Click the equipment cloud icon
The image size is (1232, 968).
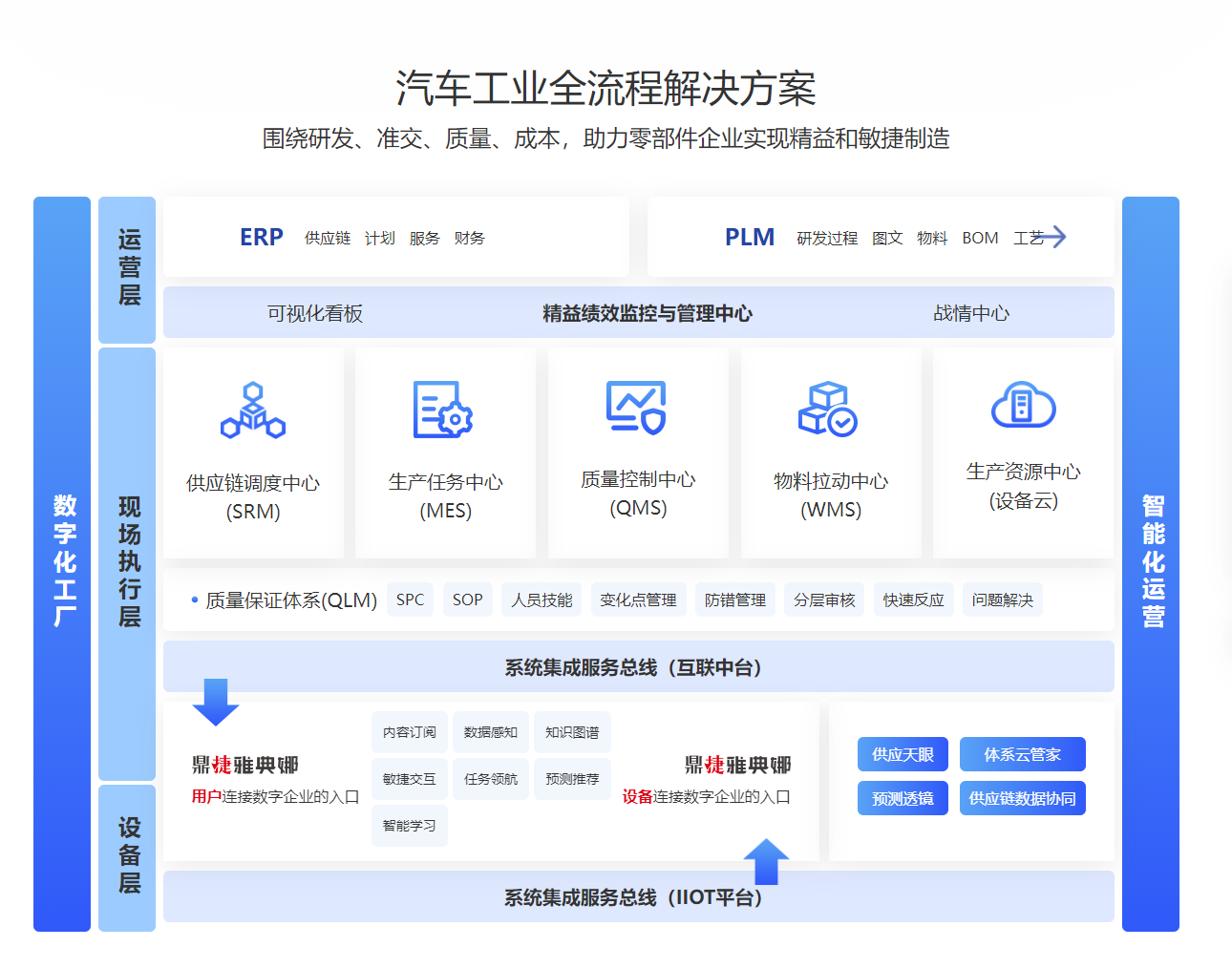(x=1023, y=406)
